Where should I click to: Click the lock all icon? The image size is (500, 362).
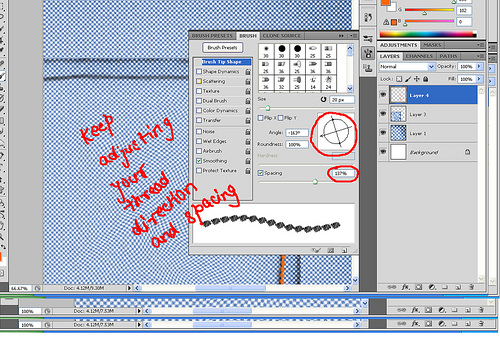[x=425, y=79]
